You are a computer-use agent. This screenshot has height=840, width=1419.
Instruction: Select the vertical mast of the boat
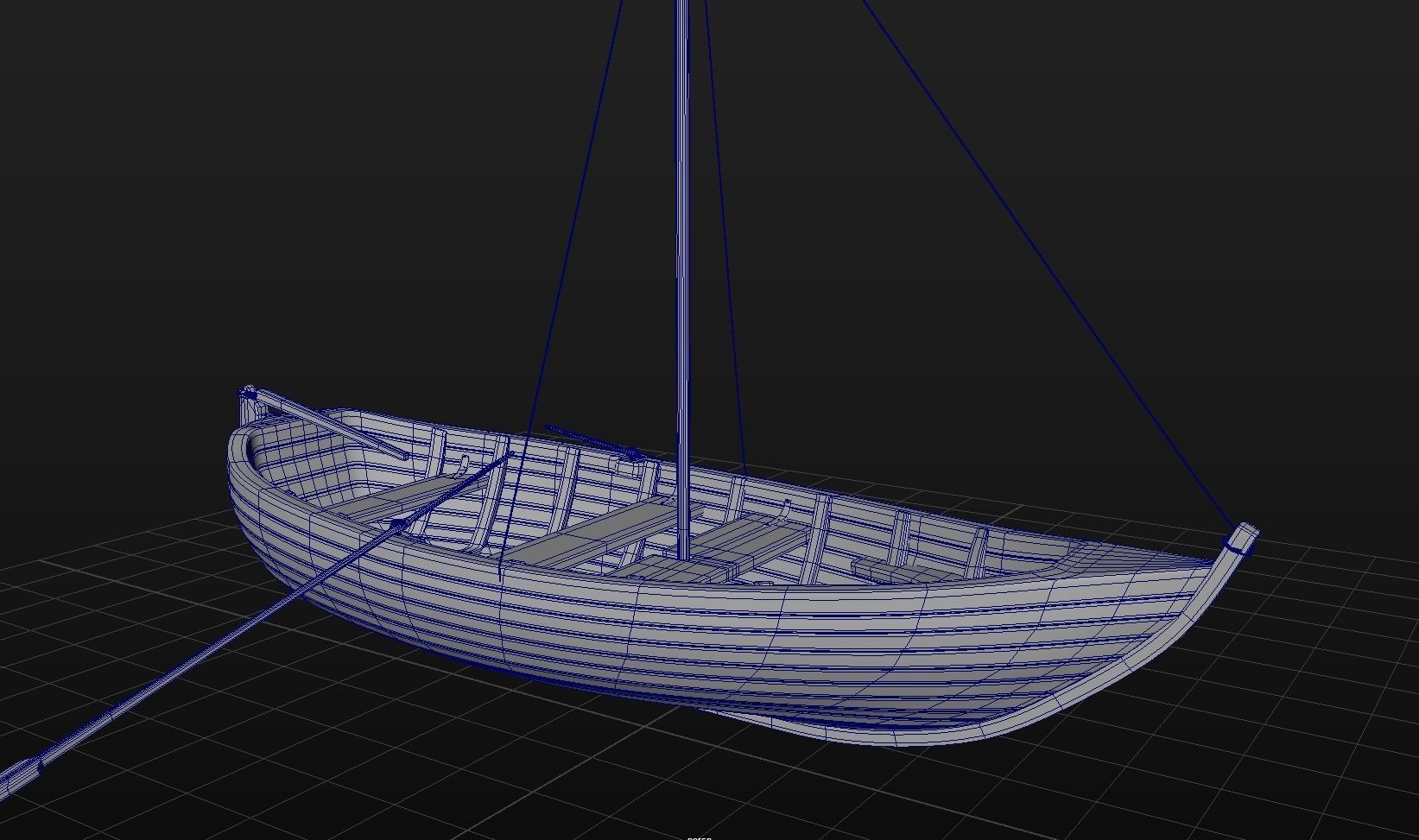pyautogui.click(x=682, y=280)
